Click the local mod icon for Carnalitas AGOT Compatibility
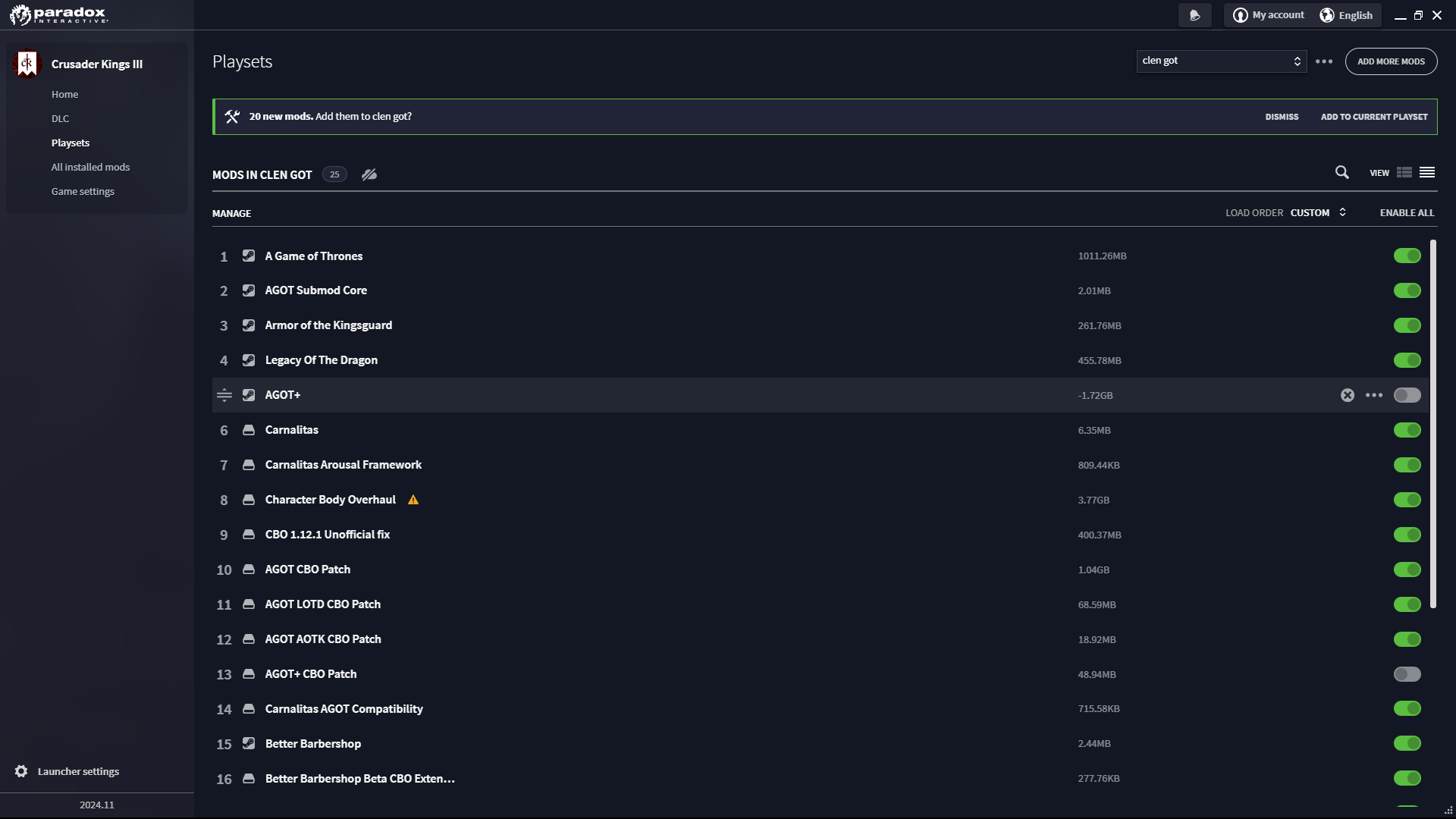This screenshot has height=819, width=1456. pyautogui.click(x=249, y=709)
